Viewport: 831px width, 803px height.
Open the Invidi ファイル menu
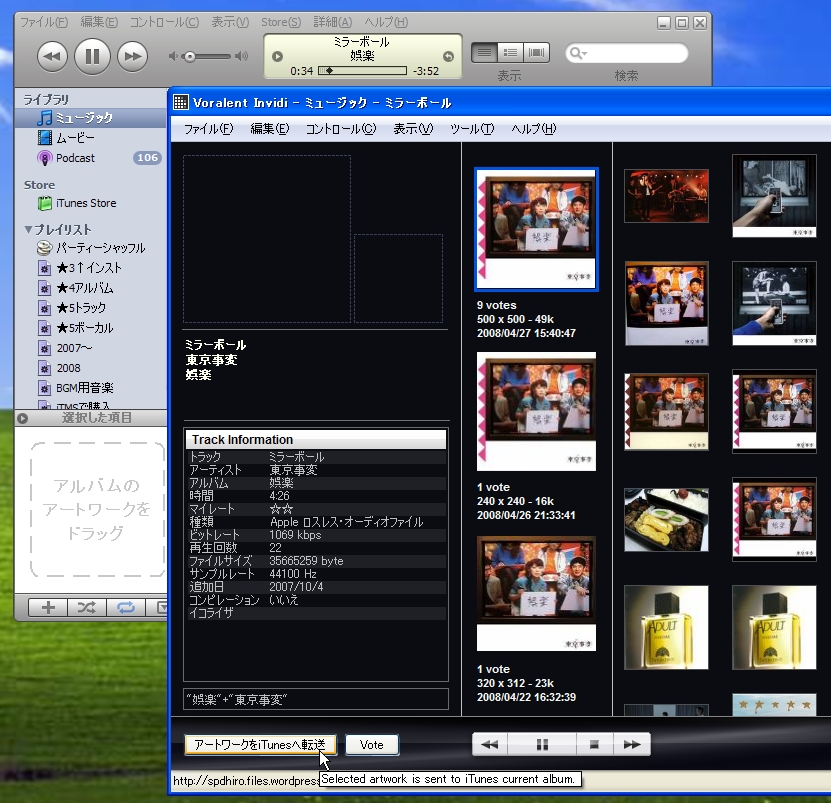(x=208, y=129)
